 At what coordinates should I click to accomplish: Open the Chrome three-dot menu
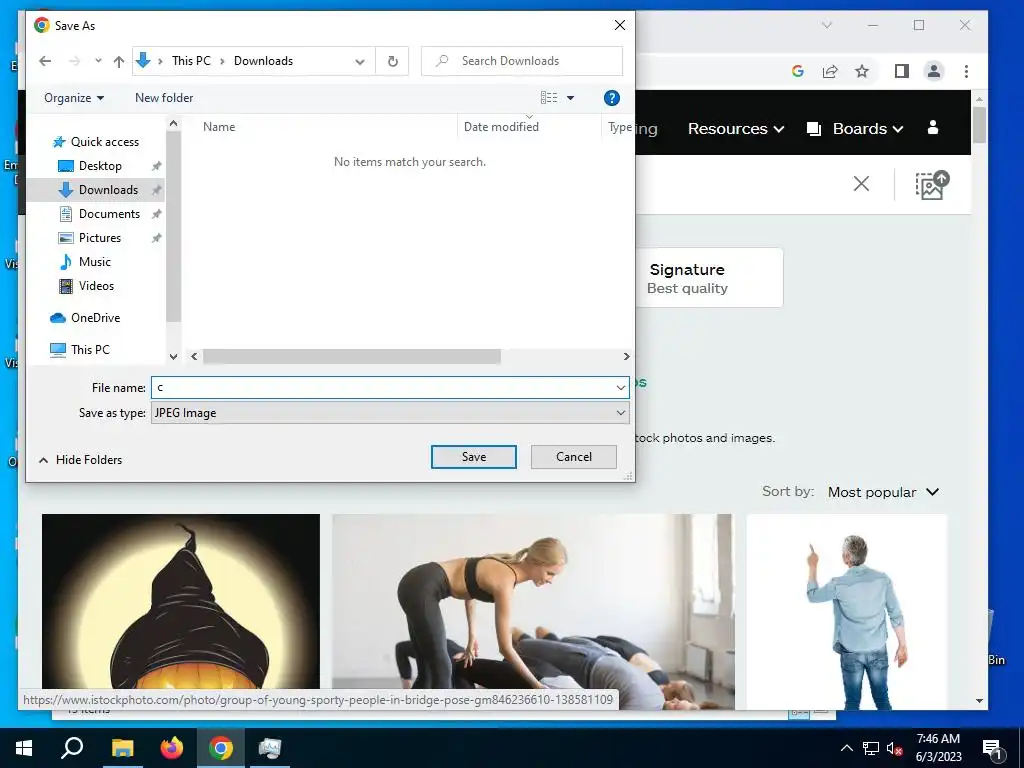pyautogui.click(x=966, y=71)
